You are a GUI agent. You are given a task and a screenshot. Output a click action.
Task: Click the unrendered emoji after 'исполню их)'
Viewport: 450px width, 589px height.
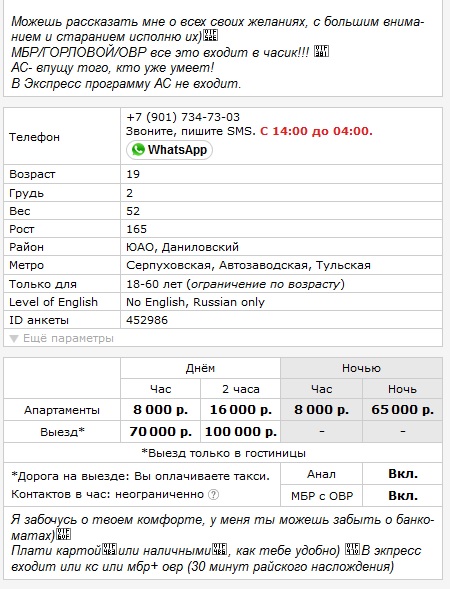point(210,36)
